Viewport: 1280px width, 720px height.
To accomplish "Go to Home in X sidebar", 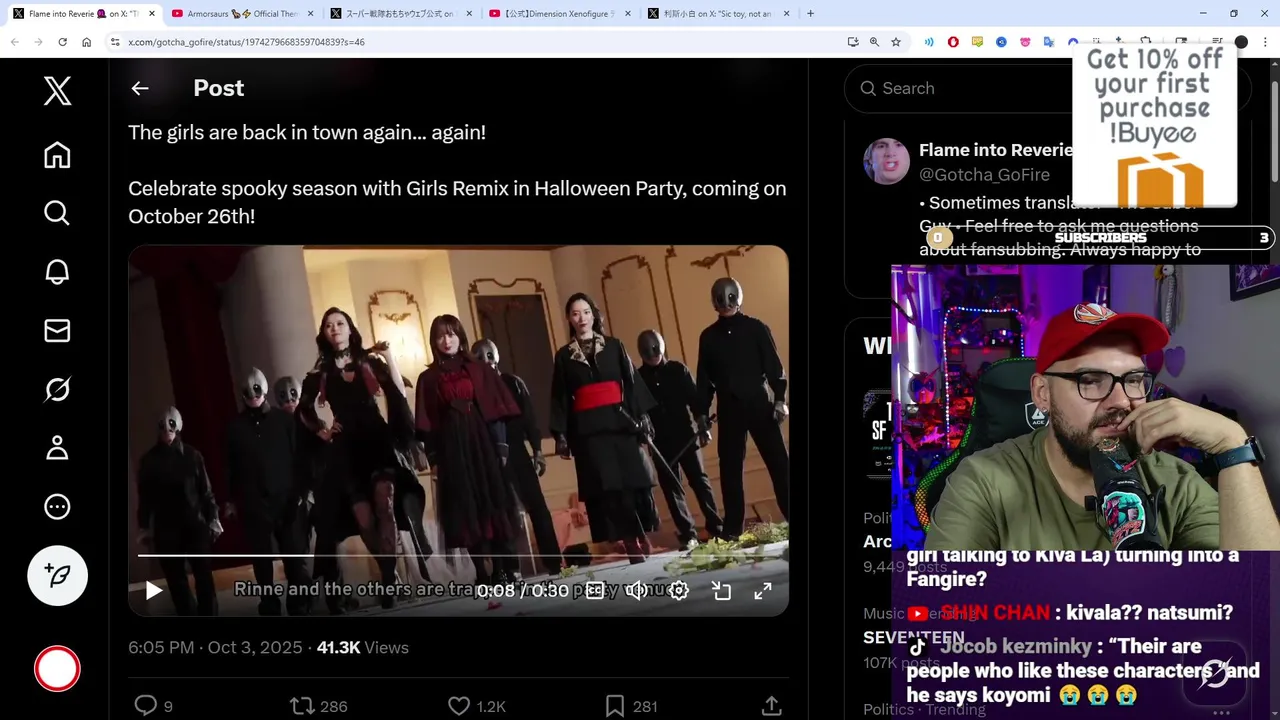I will pyautogui.click(x=57, y=155).
